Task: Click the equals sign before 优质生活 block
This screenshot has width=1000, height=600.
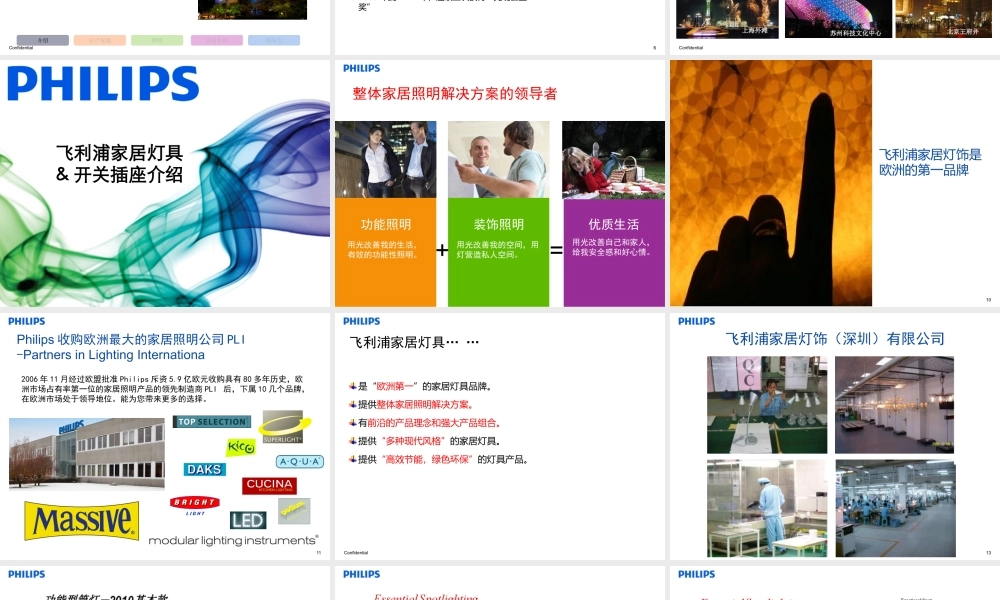Action: (556, 250)
